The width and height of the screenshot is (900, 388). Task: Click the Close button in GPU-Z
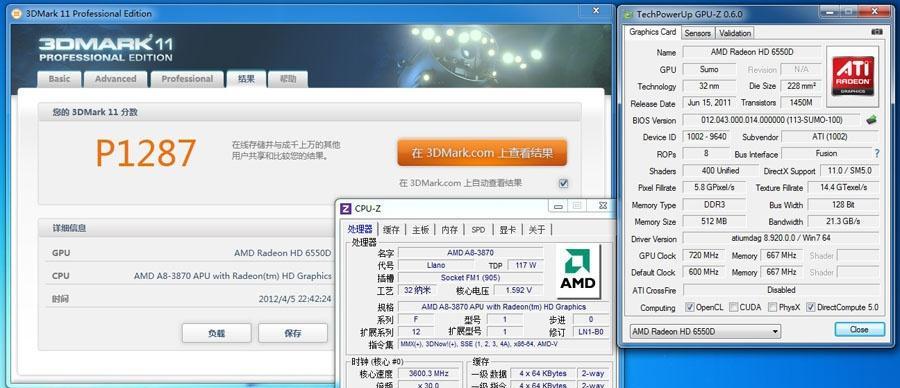(859, 329)
